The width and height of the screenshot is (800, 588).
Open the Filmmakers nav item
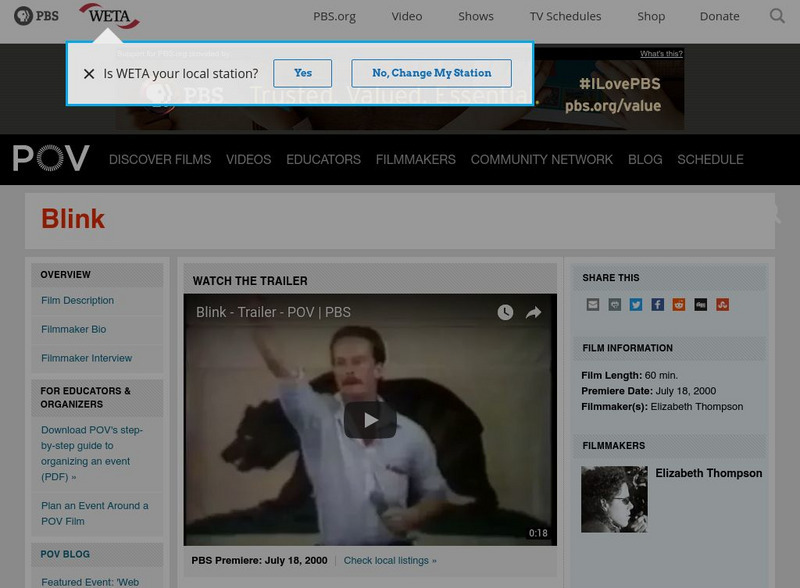(416, 160)
